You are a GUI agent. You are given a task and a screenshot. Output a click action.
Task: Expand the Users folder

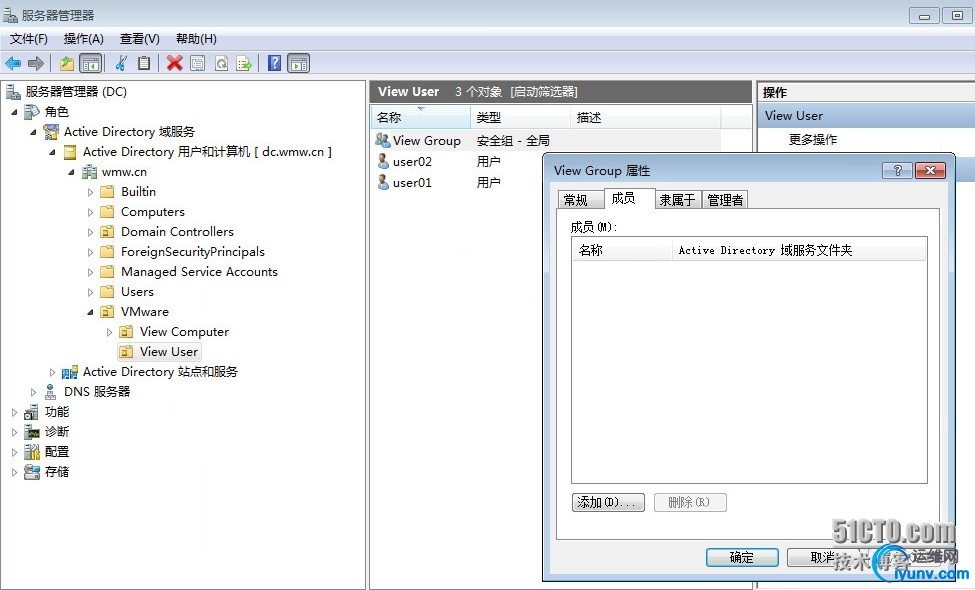click(90, 292)
